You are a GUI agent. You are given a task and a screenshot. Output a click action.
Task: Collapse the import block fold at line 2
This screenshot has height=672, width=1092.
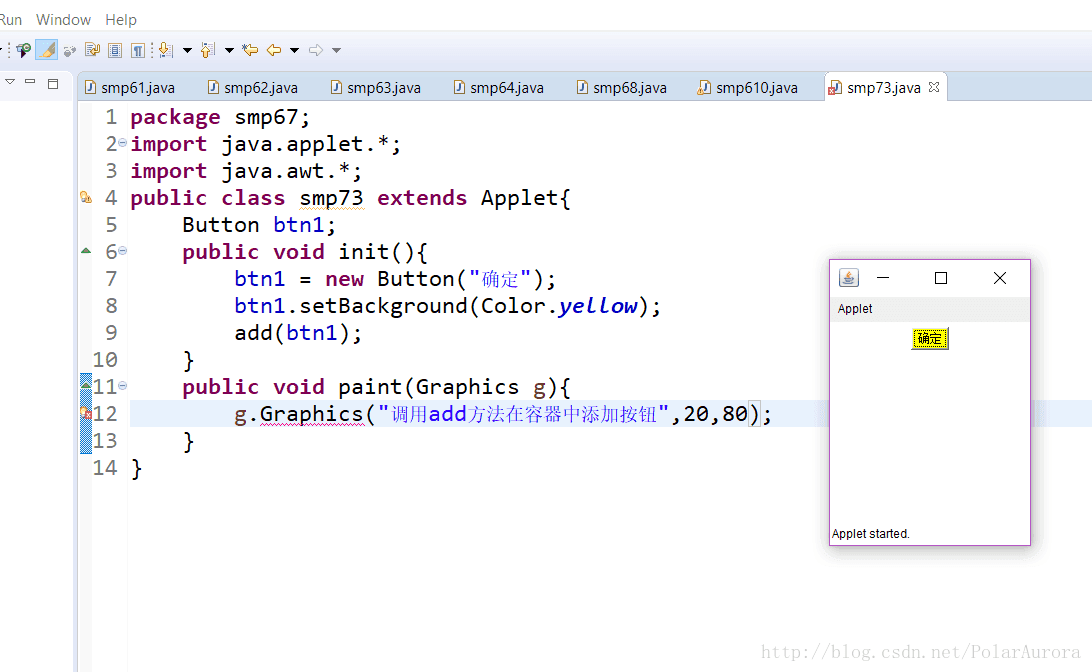click(123, 143)
